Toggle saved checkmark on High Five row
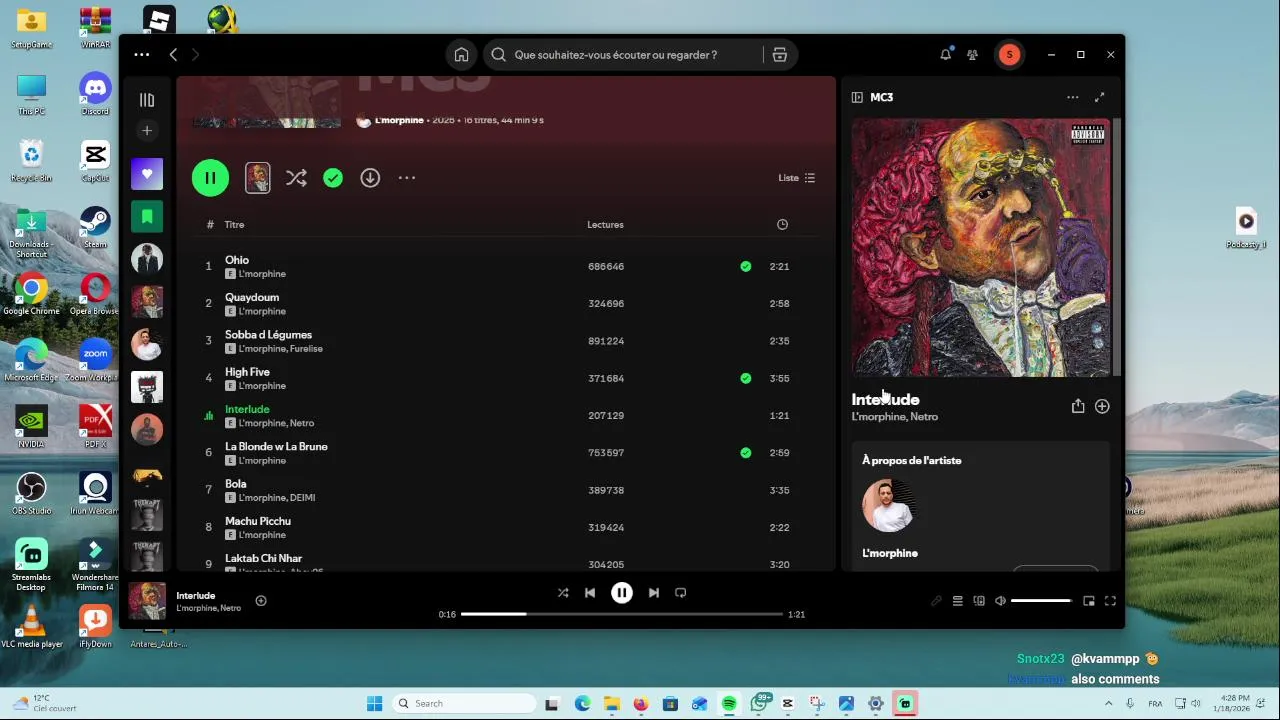Image resolution: width=1280 pixels, height=720 pixels. (x=745, y=378)
